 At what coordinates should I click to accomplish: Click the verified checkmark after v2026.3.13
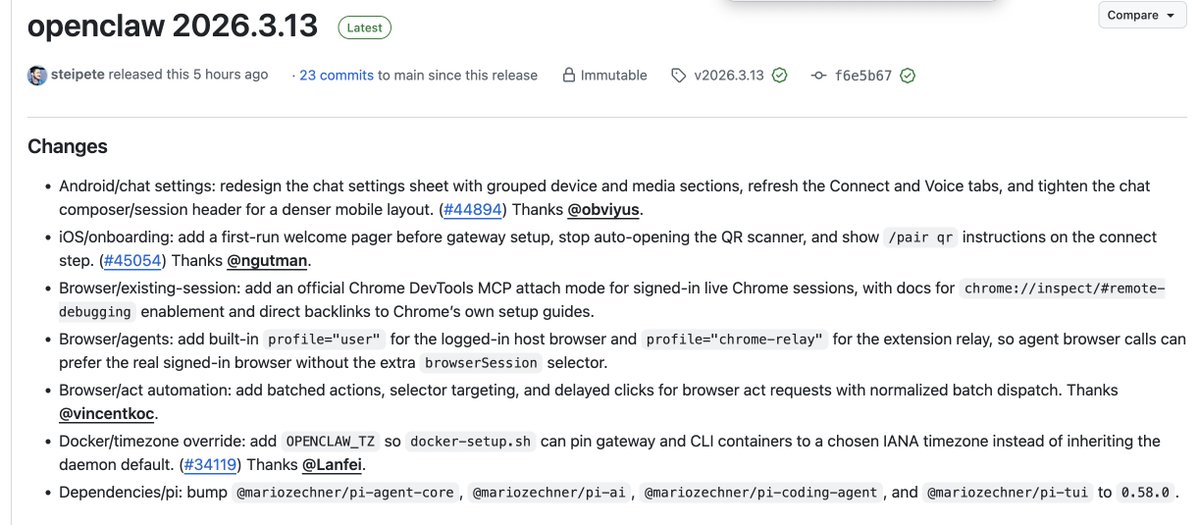coord(779,75)
